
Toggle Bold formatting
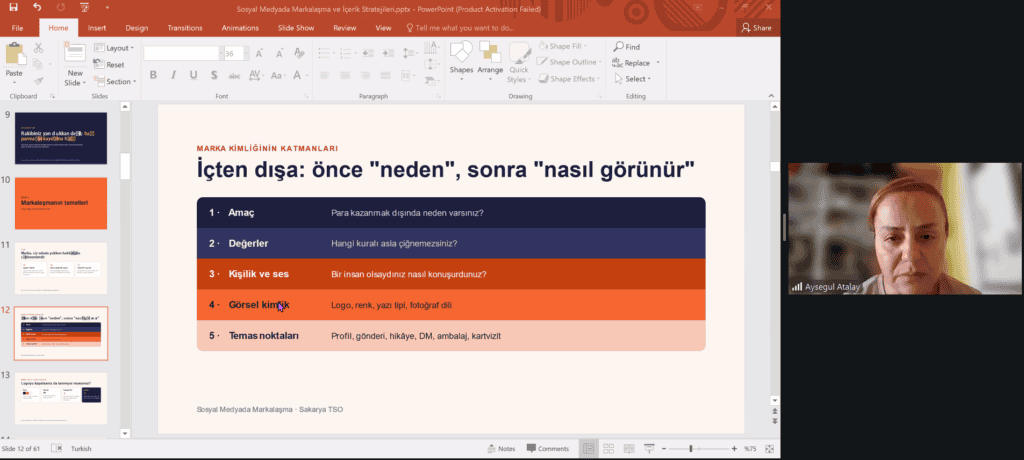153,75
